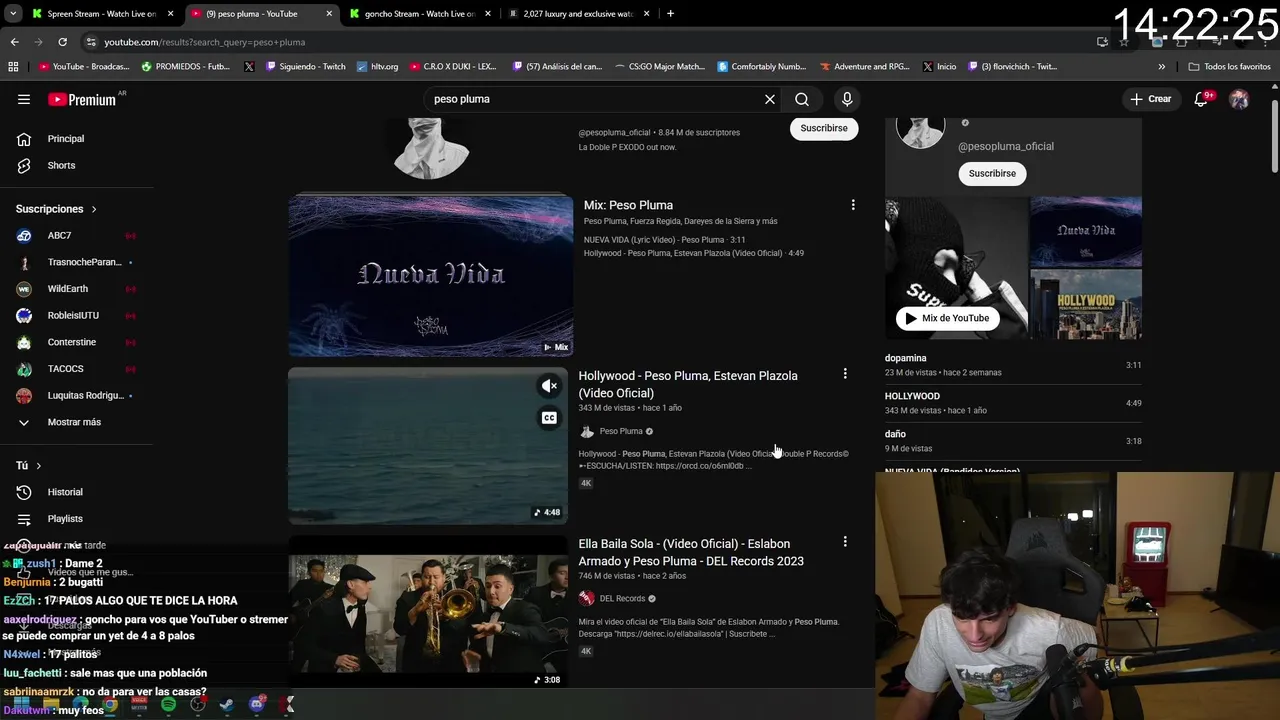Viewport: 1280px width, 720px height.
Task: Open more options for Mix: Peso Pluma
Action: click(x=853, y=205)
